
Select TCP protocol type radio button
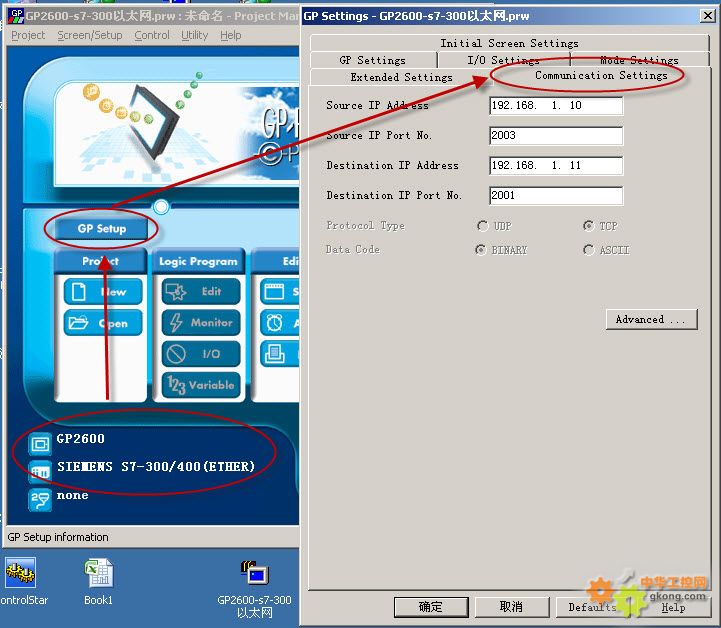coord(588,226)
